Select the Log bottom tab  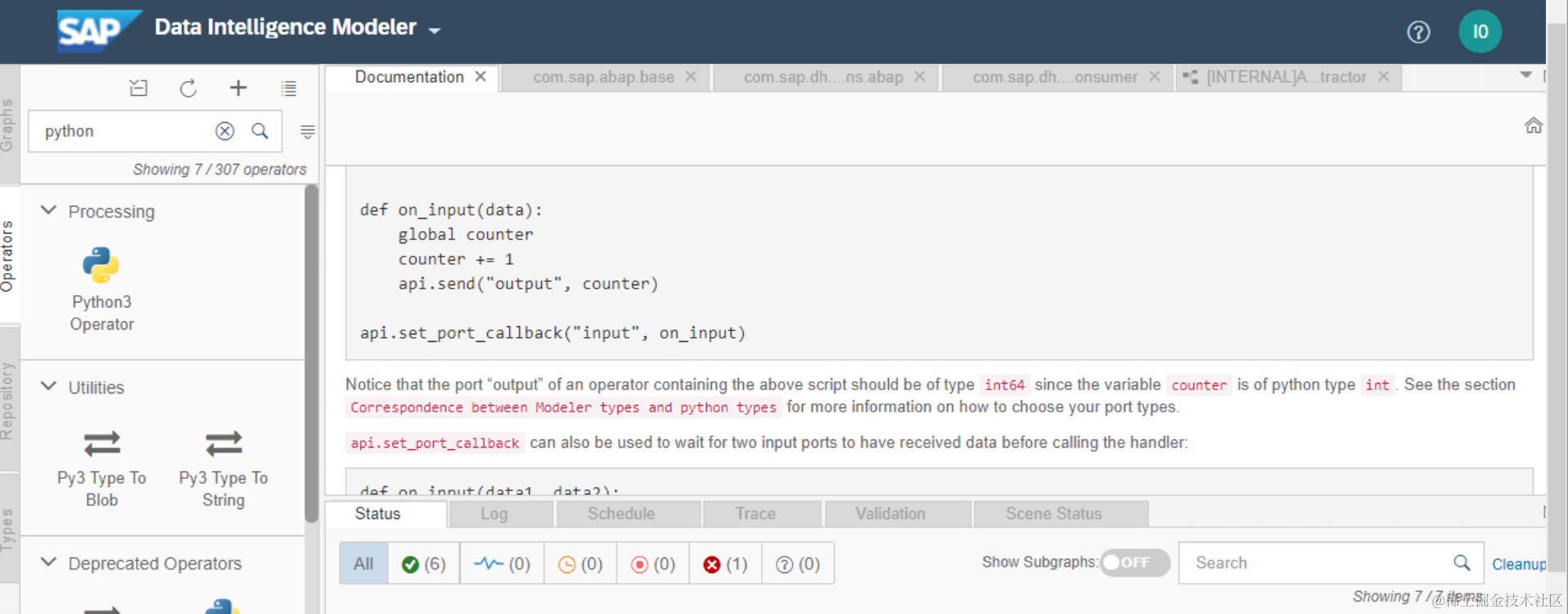(500, 514)
